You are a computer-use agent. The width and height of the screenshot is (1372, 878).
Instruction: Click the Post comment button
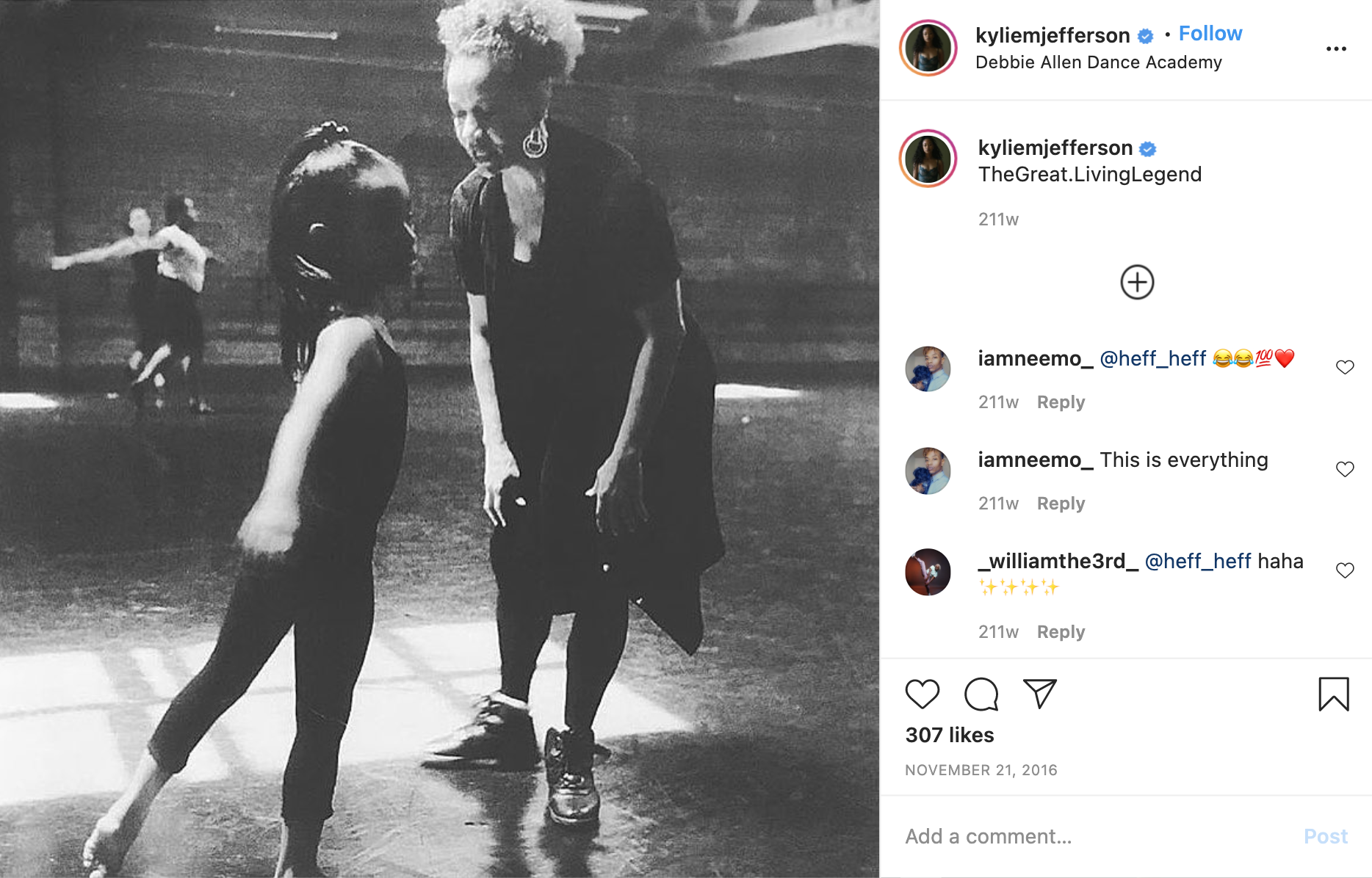(x=1326, y=836)
